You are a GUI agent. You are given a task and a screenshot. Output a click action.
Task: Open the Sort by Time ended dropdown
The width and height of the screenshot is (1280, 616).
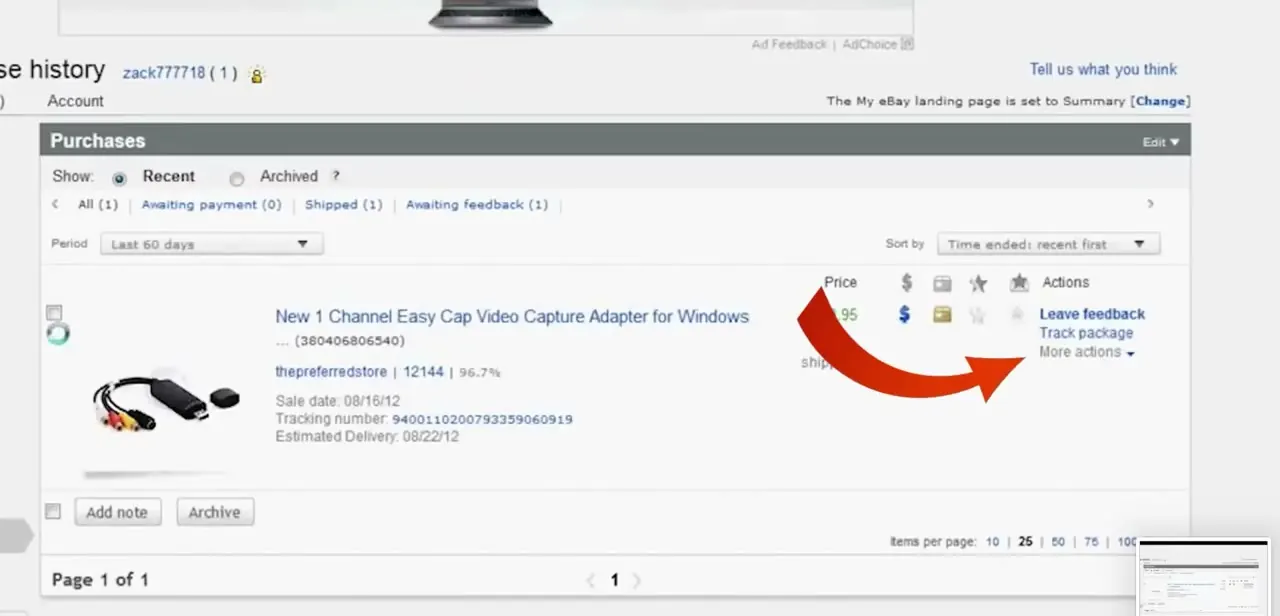pyautogui.click(x=1048, y=244)
